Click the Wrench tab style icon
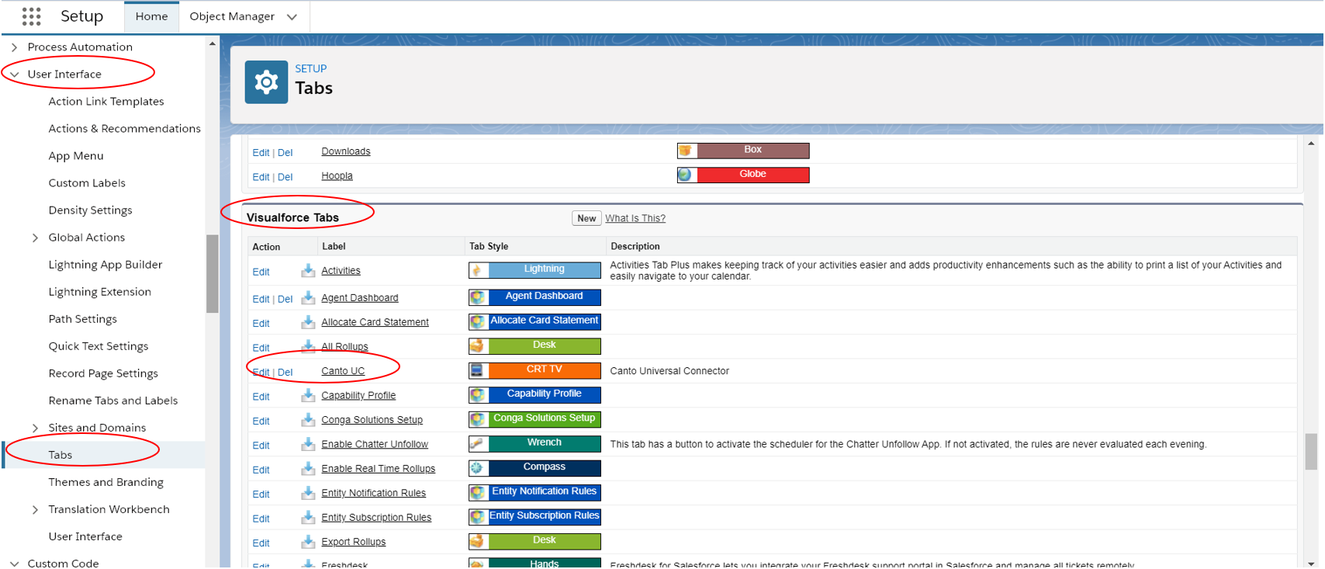 (478, 443)
